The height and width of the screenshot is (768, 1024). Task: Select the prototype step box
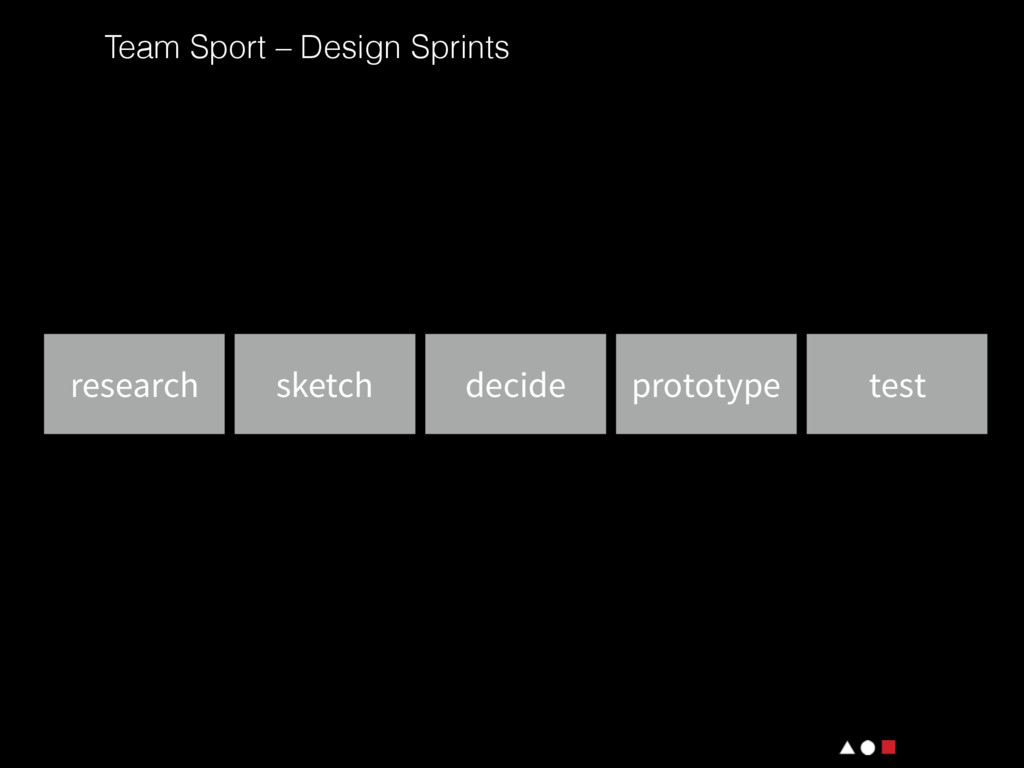point(706,384)
